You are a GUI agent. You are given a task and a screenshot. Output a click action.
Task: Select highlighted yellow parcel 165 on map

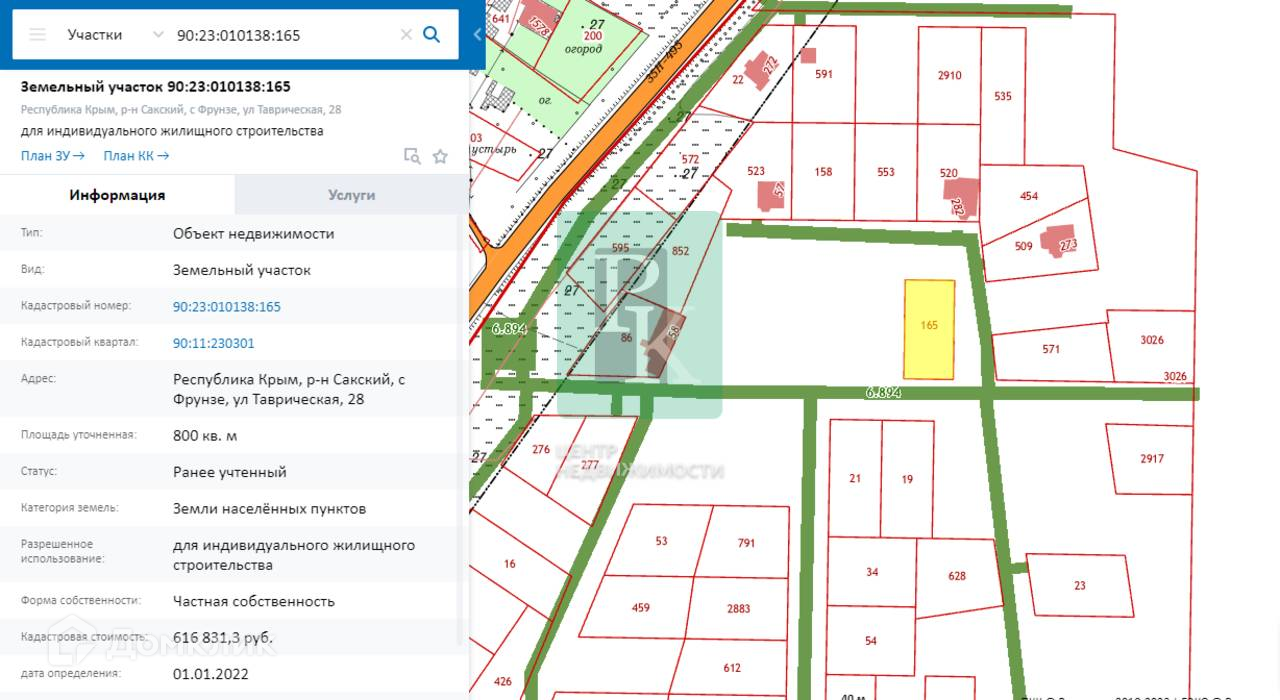(x=929, y=329)
